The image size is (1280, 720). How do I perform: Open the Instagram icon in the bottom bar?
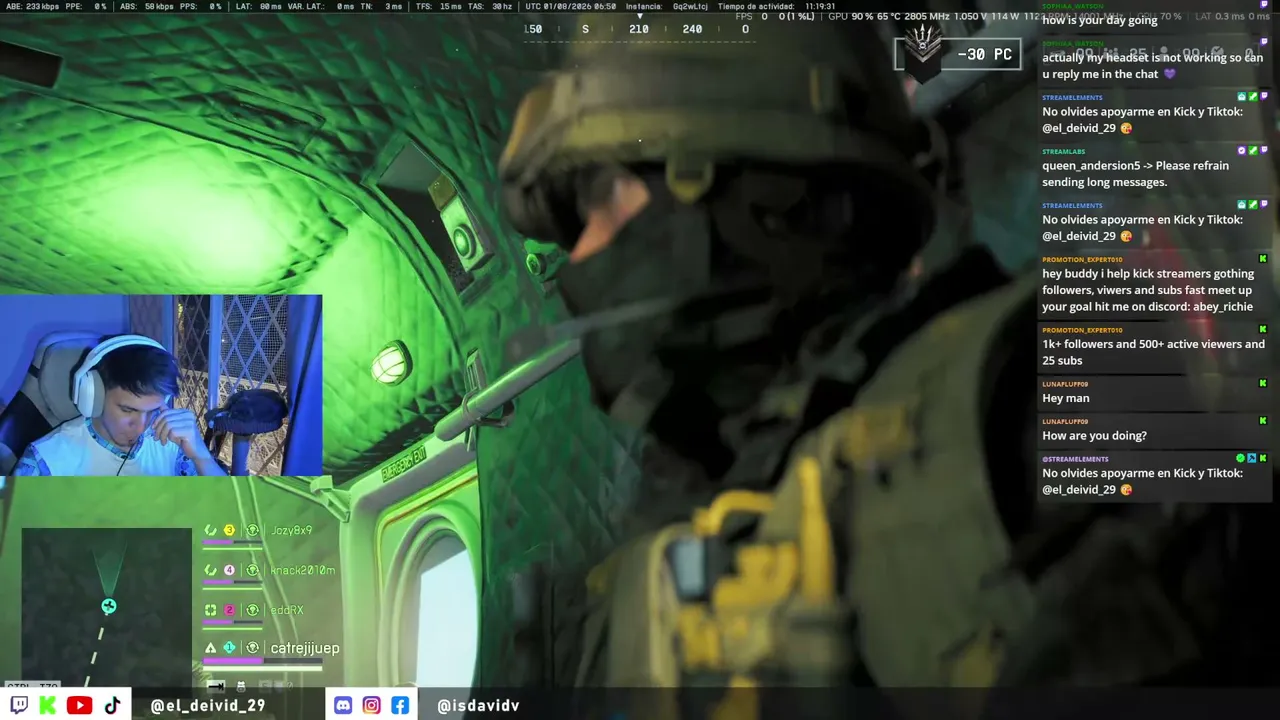pyautogui.click(x=372, y=705)
